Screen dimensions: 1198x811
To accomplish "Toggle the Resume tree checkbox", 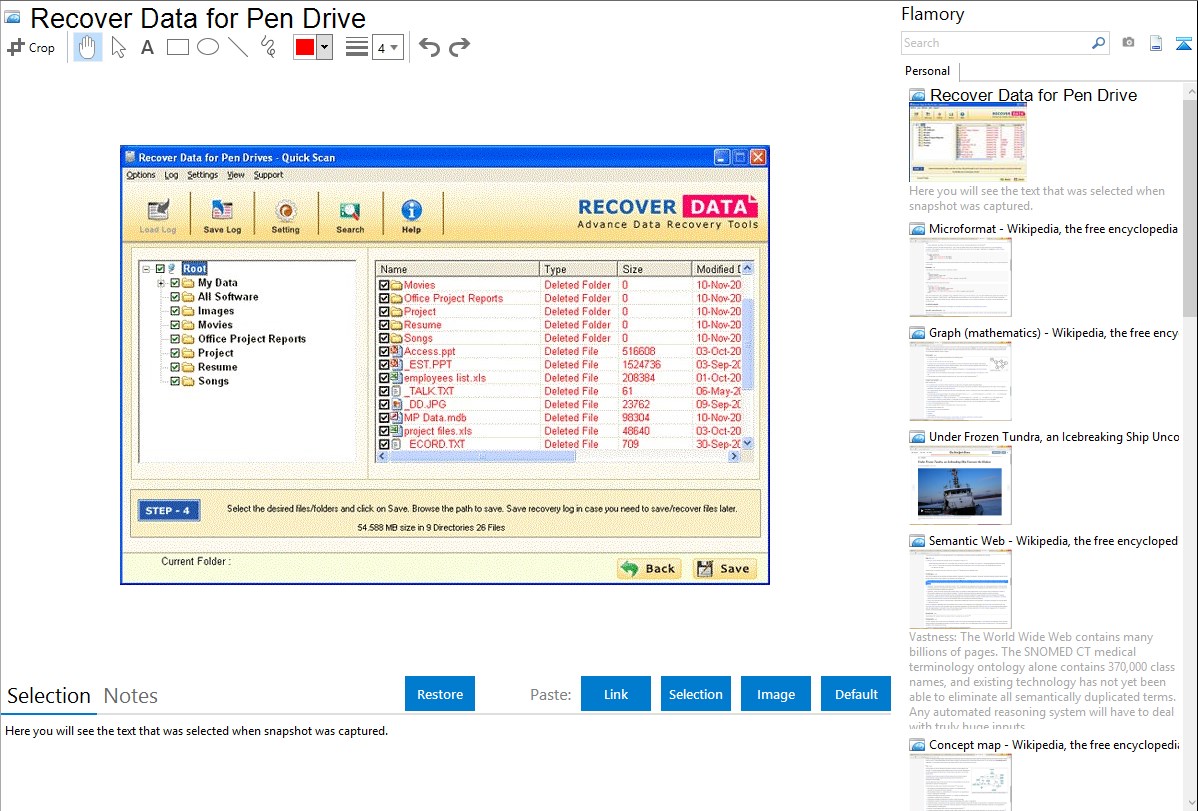I will click(175, 367).
